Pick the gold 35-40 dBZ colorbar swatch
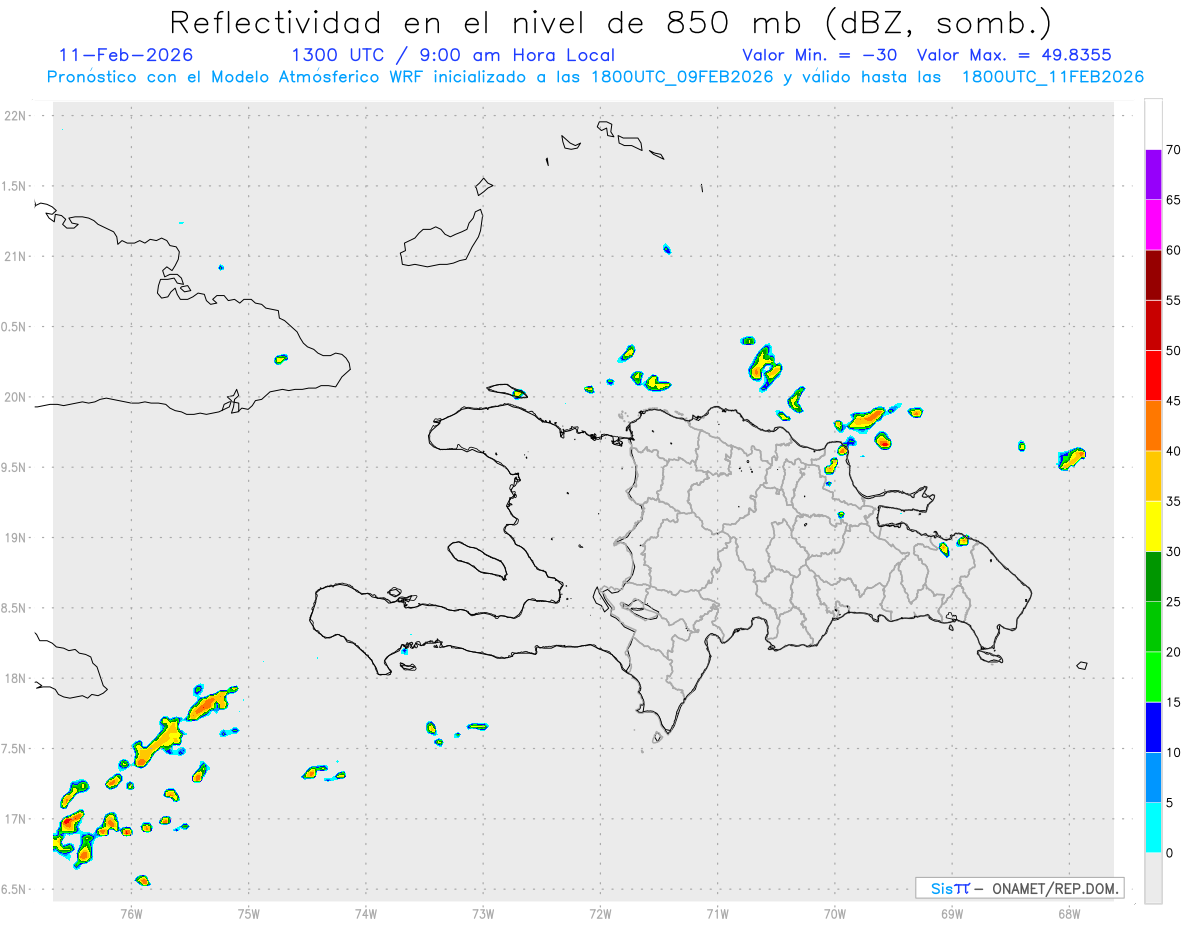 (x=1153, y=476)
